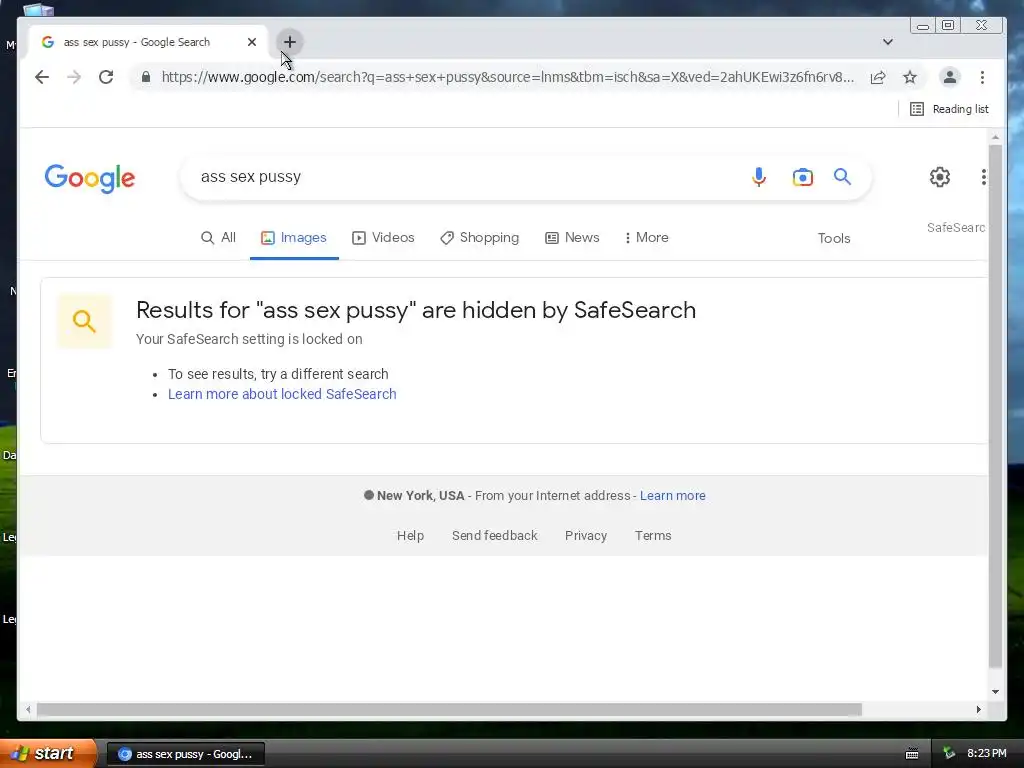This screenshot has height=768, width=1024.
Task: Select Chrome window in taskbar
Action: tap(185, 754)
